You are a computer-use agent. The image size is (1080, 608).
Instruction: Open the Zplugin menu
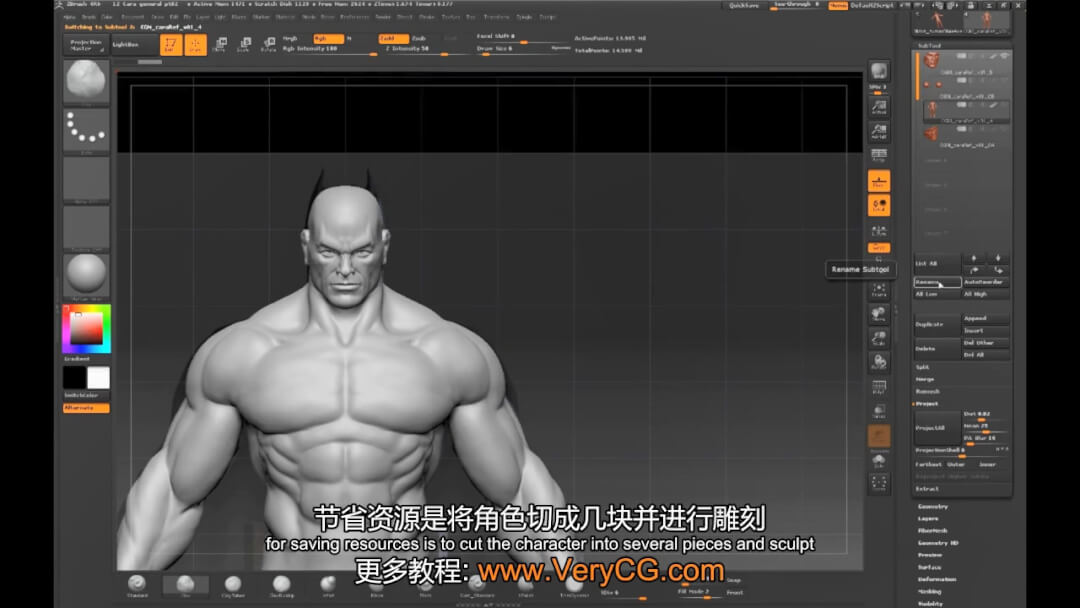(525, 17)
